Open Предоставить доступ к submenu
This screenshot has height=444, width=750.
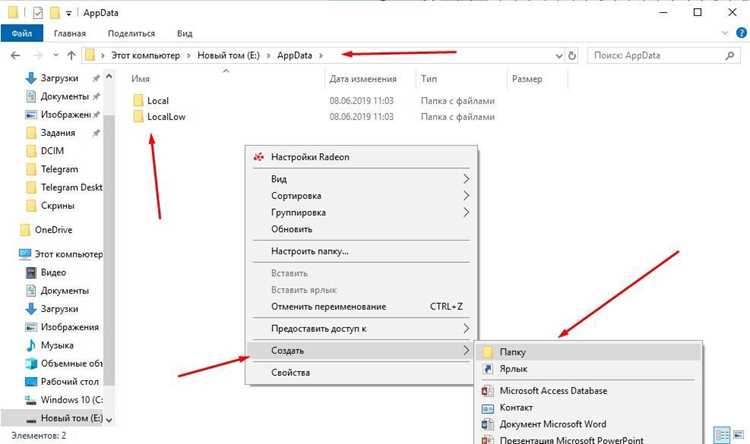coord(361,329)
